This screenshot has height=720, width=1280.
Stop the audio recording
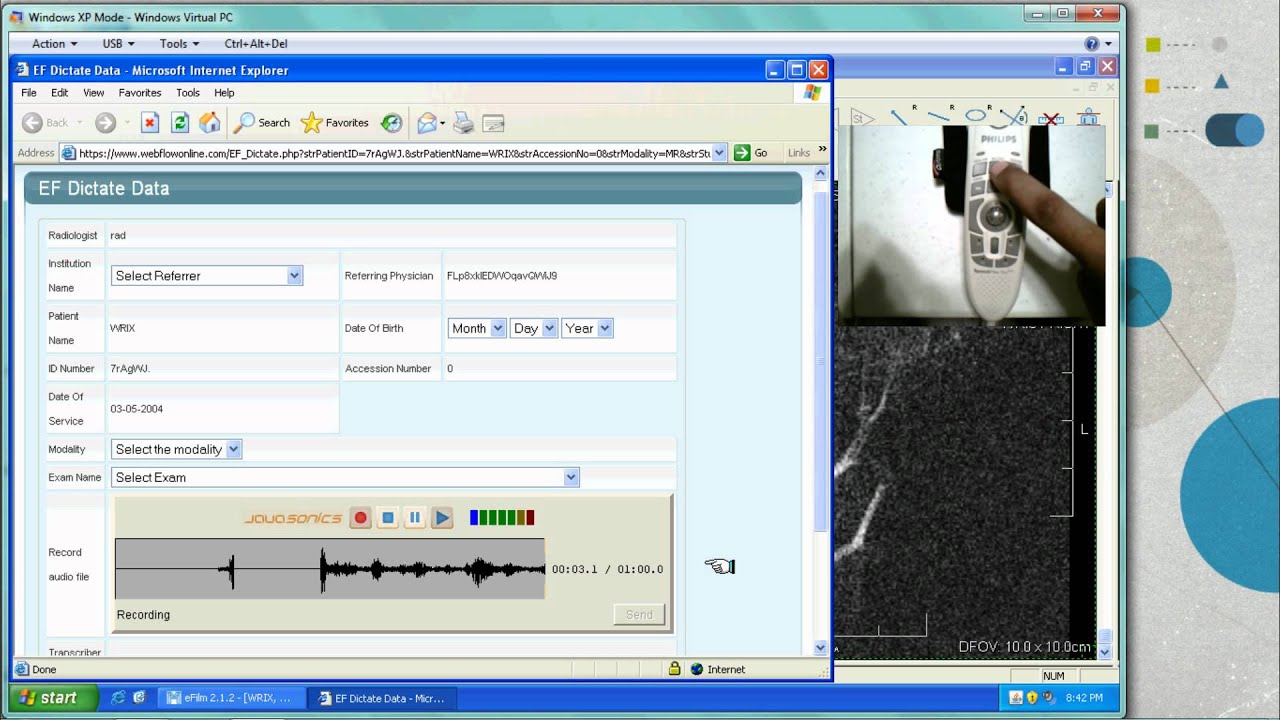pyautogui.click(x=388, y=518)
